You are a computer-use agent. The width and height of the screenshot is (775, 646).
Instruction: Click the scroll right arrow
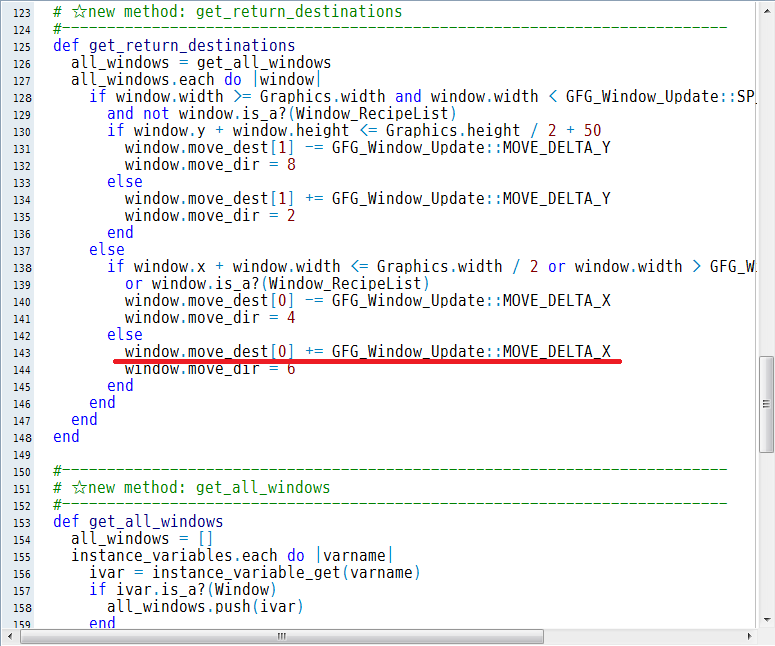(750, 636)
